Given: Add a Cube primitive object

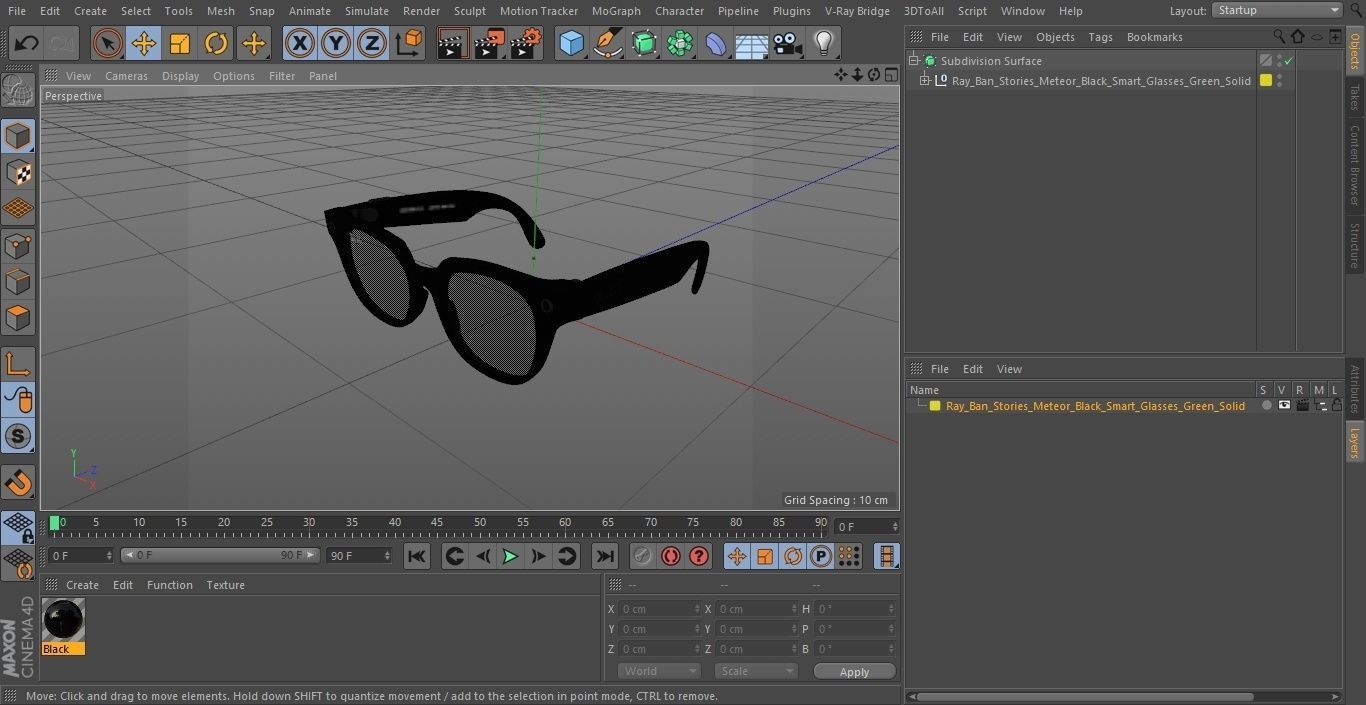Looking at the screenshot, I should coord(571,44).
